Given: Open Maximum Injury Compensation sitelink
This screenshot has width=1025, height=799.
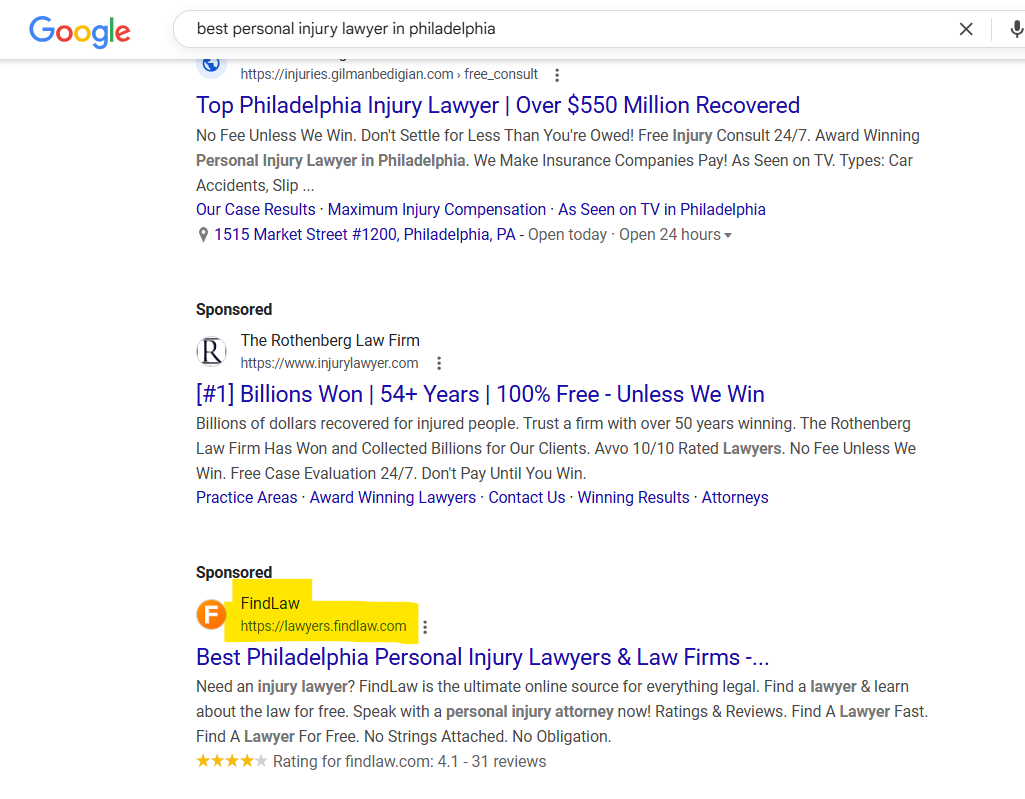Looking at the screenshot, I should tap(436, 210).
